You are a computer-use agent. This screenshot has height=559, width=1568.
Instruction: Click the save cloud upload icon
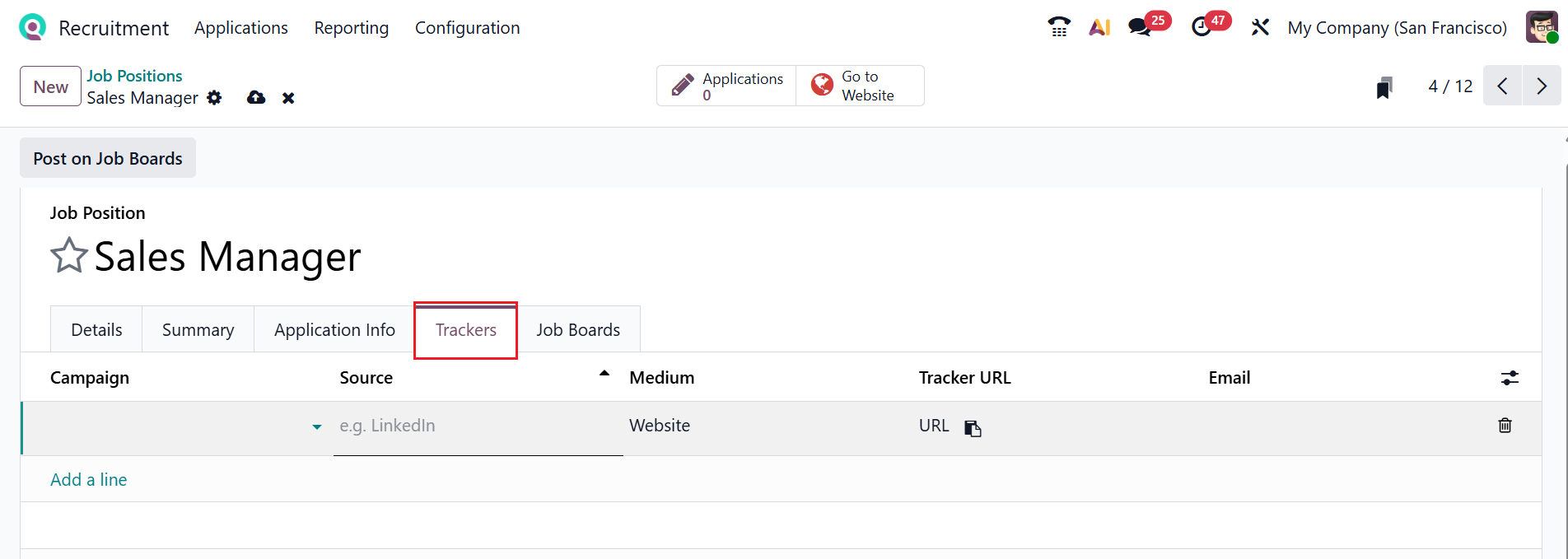tap(256, 98)
